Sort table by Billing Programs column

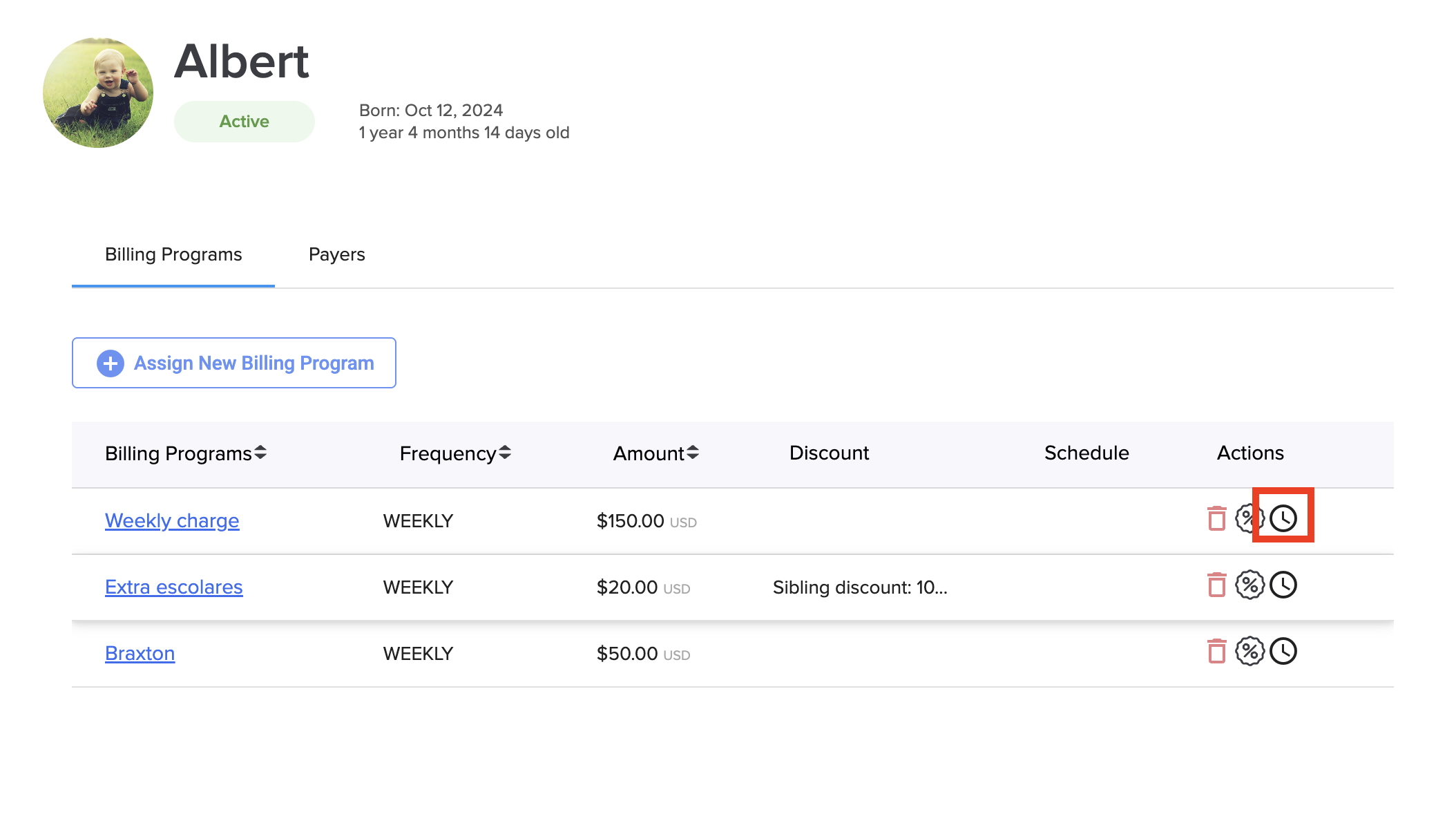coord(260,453)
